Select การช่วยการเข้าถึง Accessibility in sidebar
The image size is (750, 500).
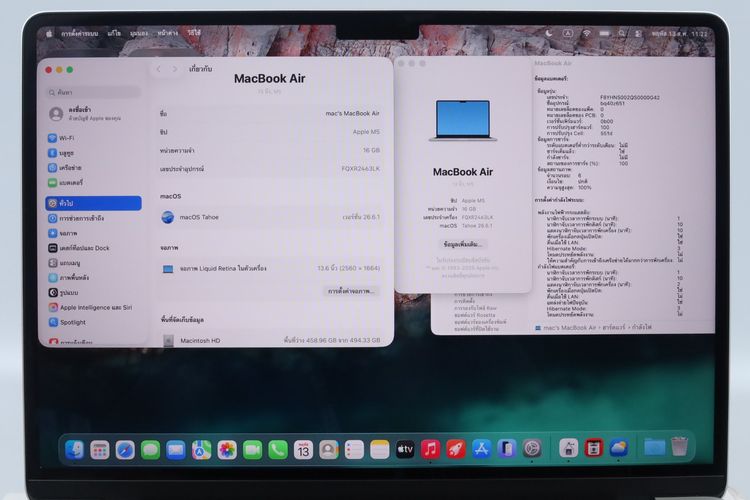coord(93,218)
